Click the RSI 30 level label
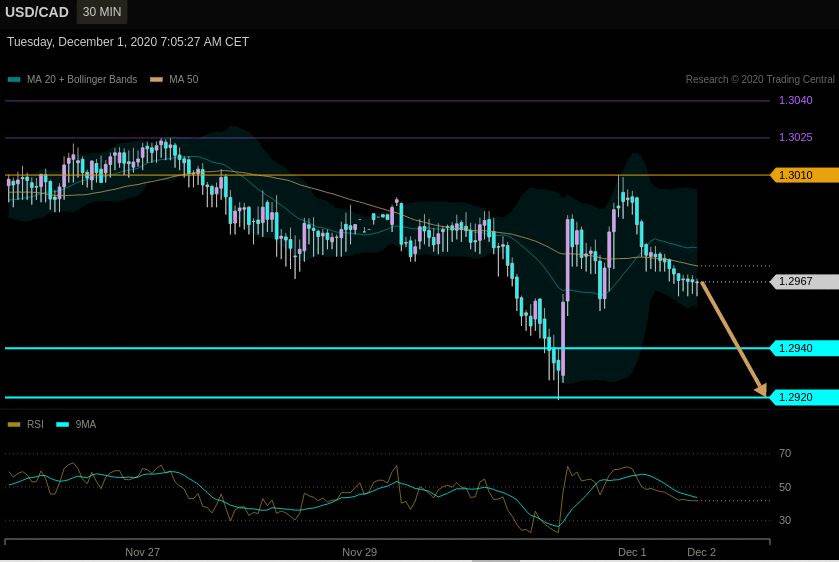The height and width of the screenshot is (562, 839). click(x=785, y=520)
